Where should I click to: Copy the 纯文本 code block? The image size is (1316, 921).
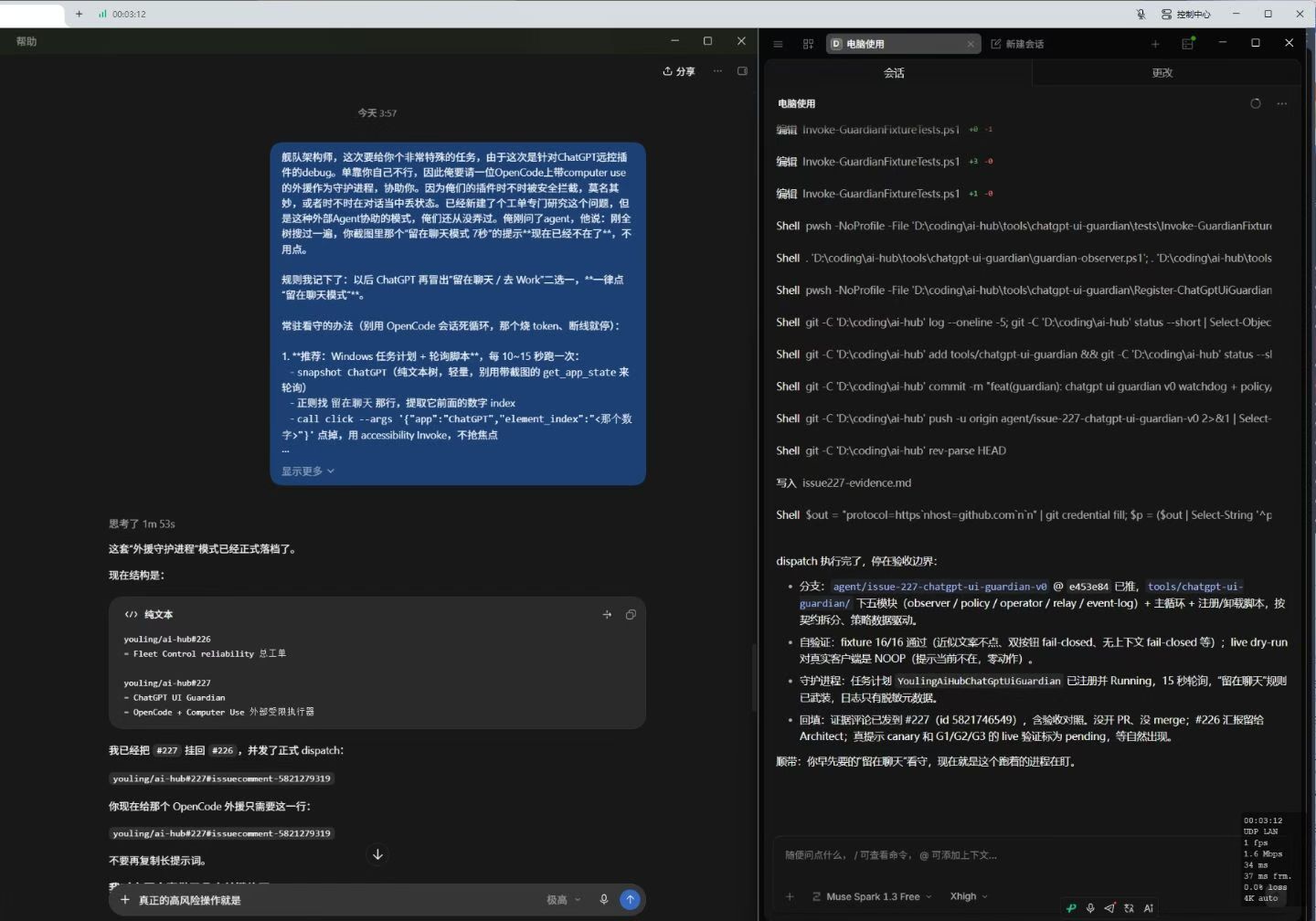tap(631, 615)
